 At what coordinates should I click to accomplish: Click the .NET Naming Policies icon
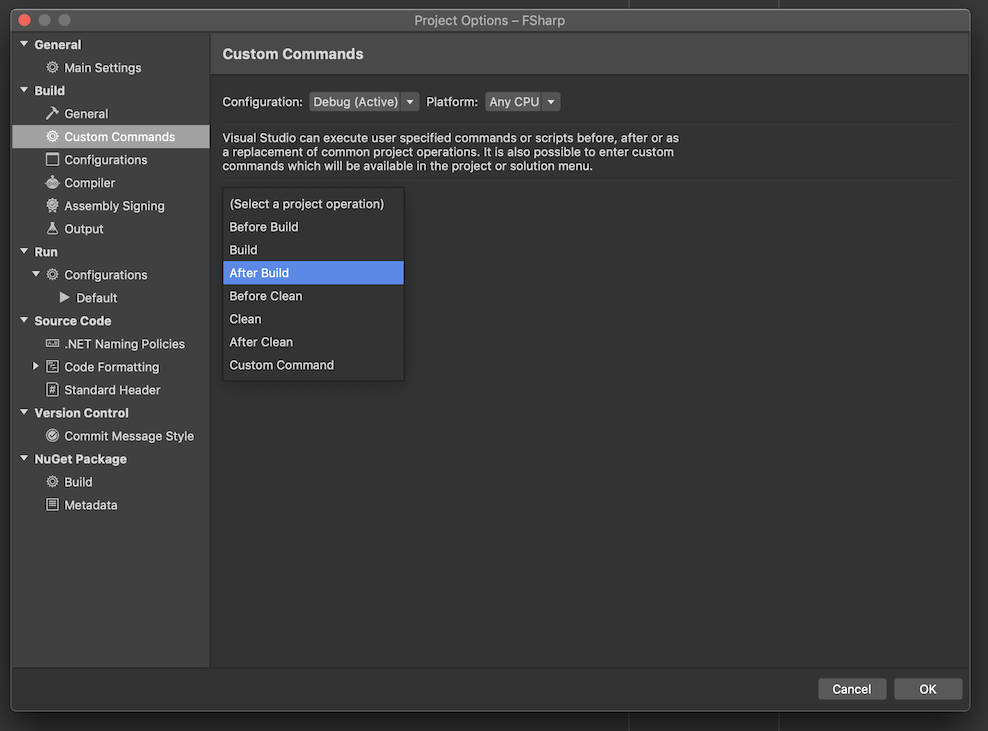click(52, 343)
